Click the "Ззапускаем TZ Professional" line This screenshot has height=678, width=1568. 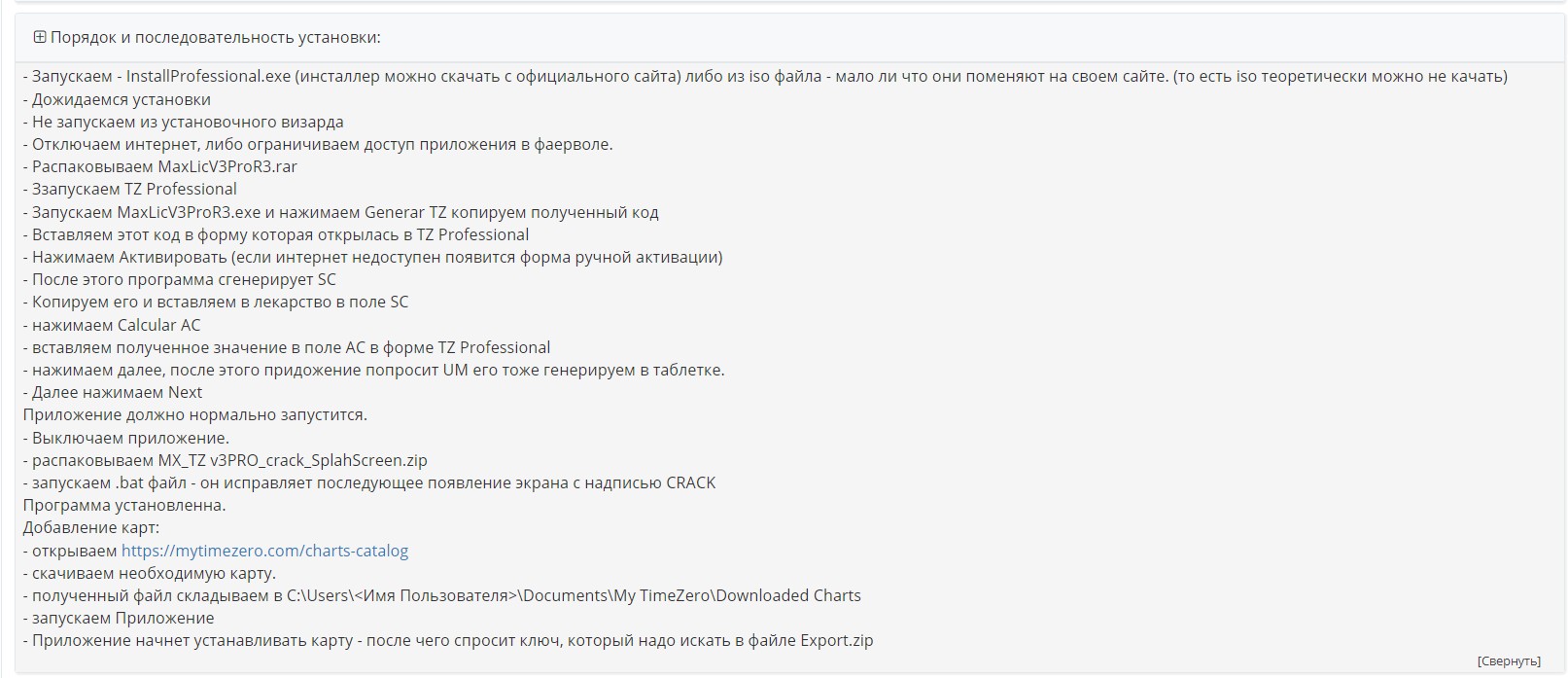click(134, 189)
